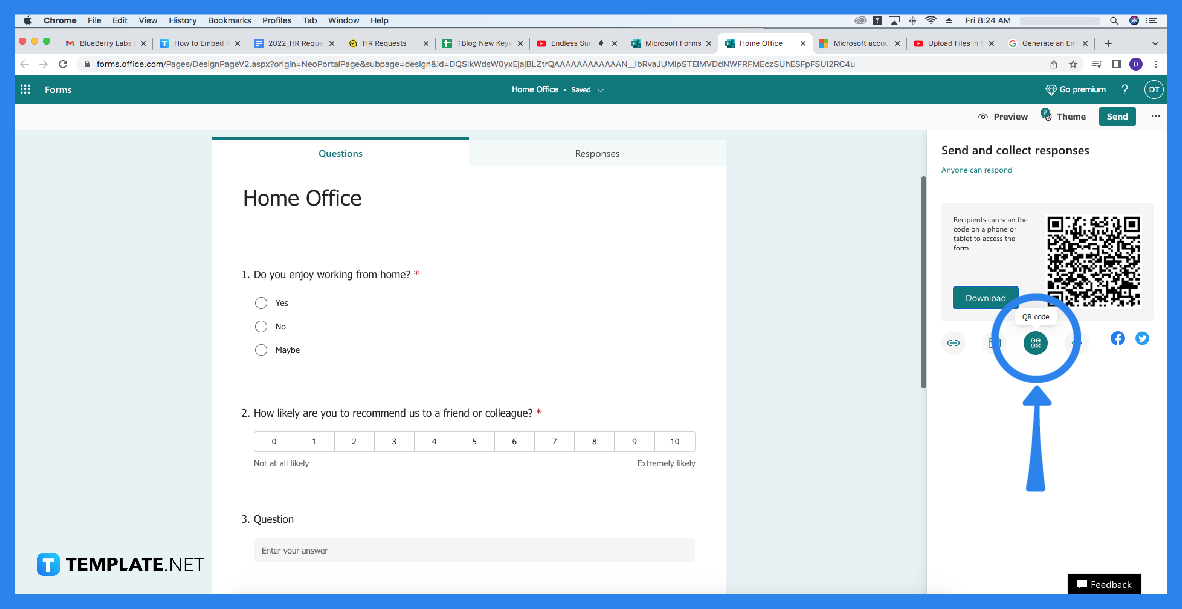The height and width of the screenshot is (609, 1182).
Task: Click Forms home link in header
Action: pyautogui.click(x=58, y=90)
